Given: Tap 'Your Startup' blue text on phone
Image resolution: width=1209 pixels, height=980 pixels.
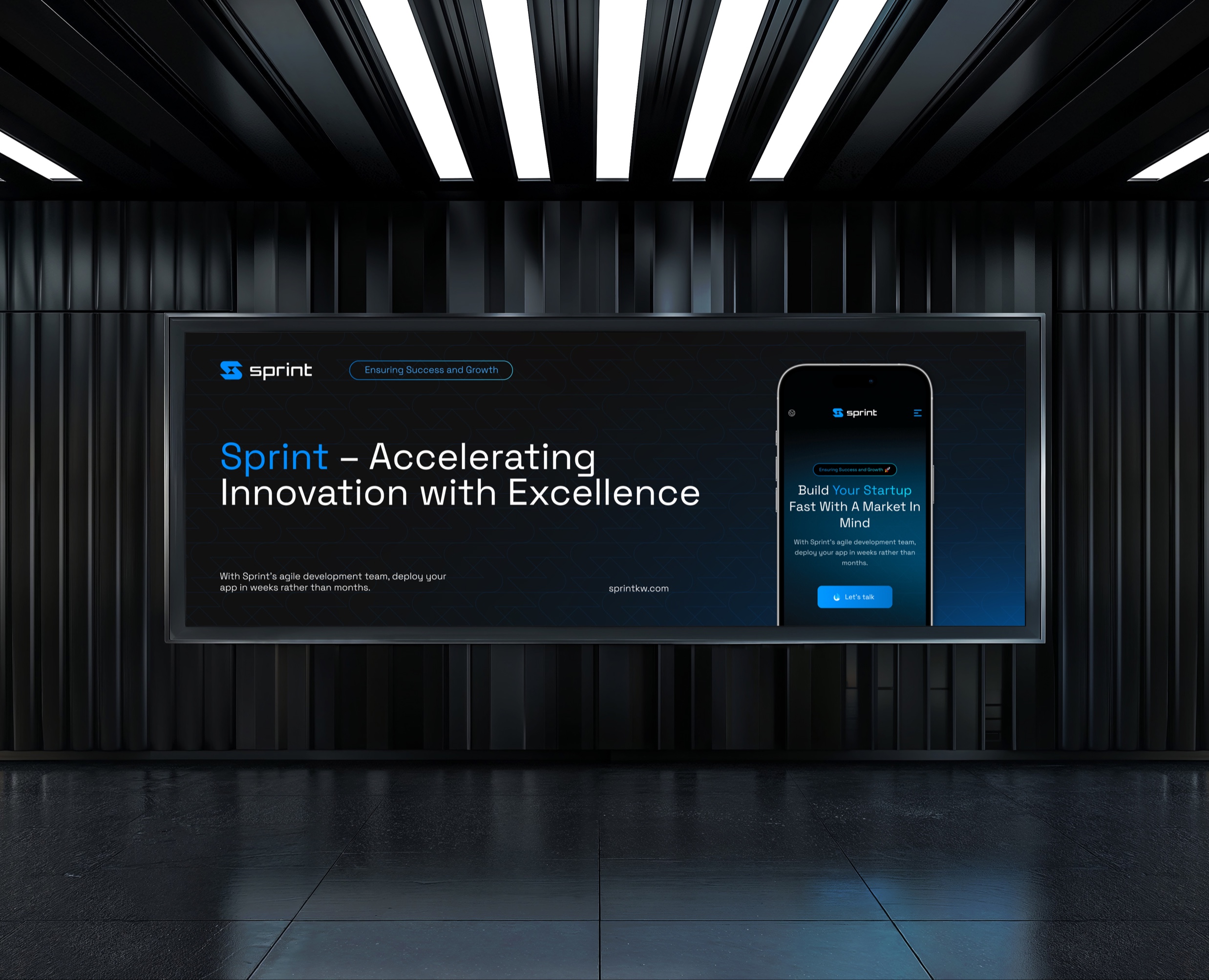Looking at the screenshot, I should [x=871, y=490].
